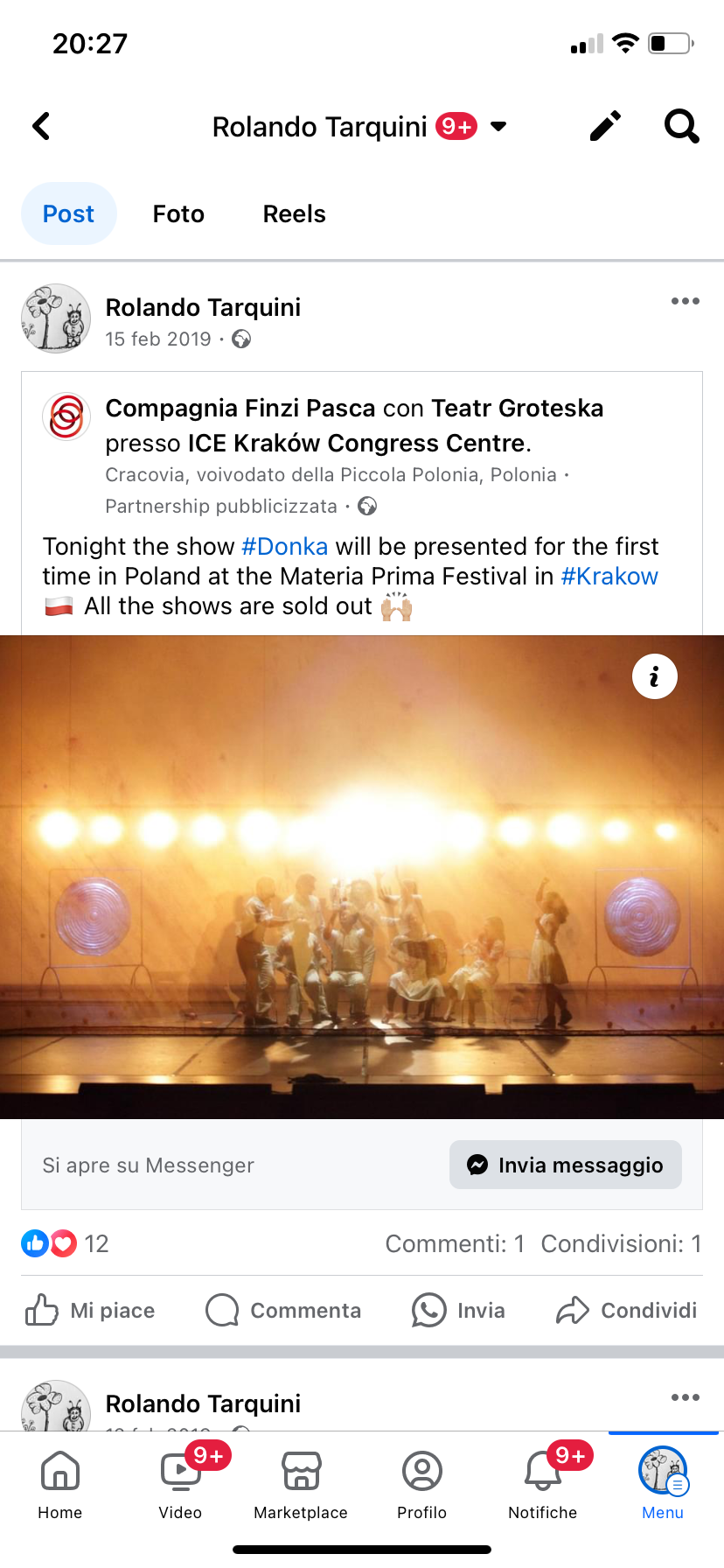
Task: Open the #Donka hashtag link
Action: point(285,546)
